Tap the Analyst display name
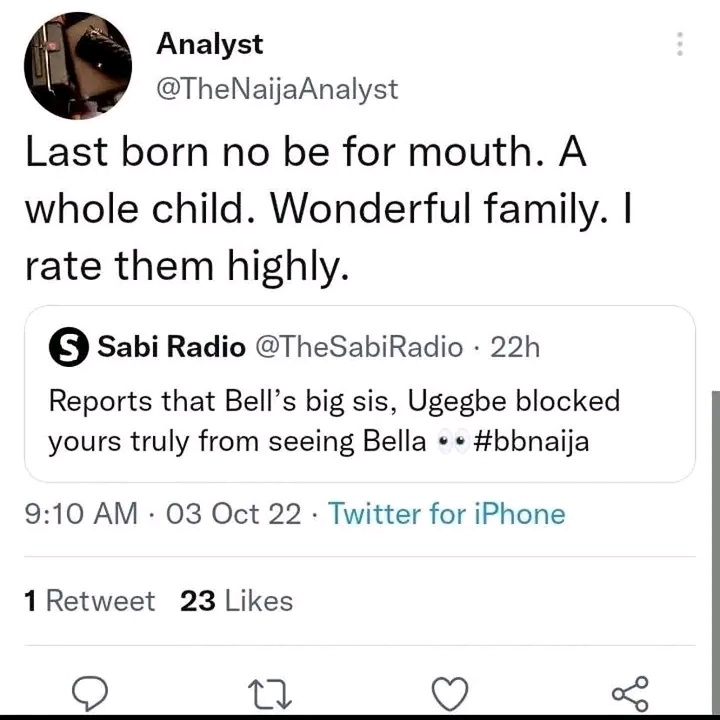The height and width of the screenshot is (720, 720). click(210, 44)
